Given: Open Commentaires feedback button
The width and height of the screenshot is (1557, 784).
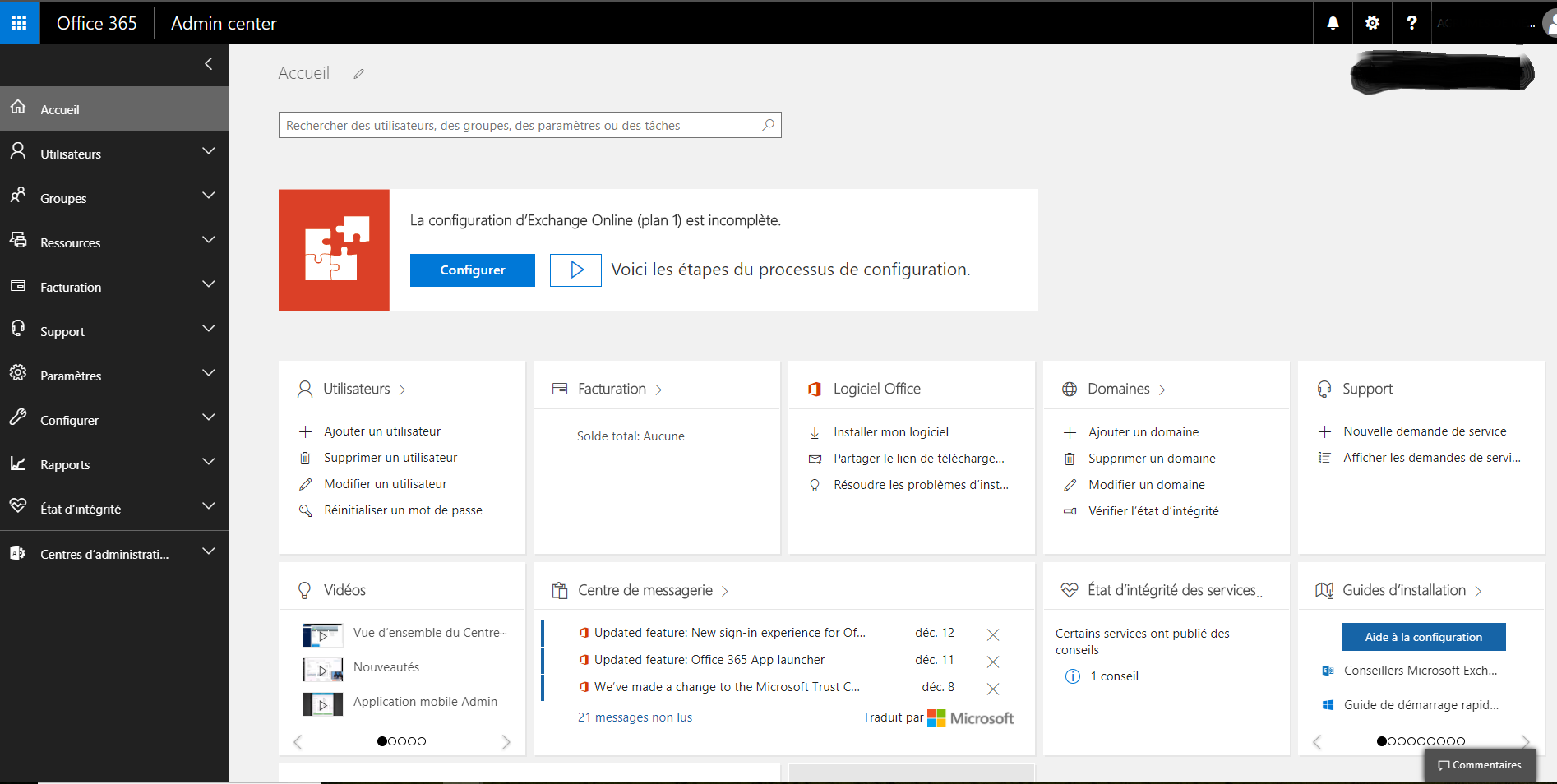Looking at the screenshot, I should (x=1480, y=765).
